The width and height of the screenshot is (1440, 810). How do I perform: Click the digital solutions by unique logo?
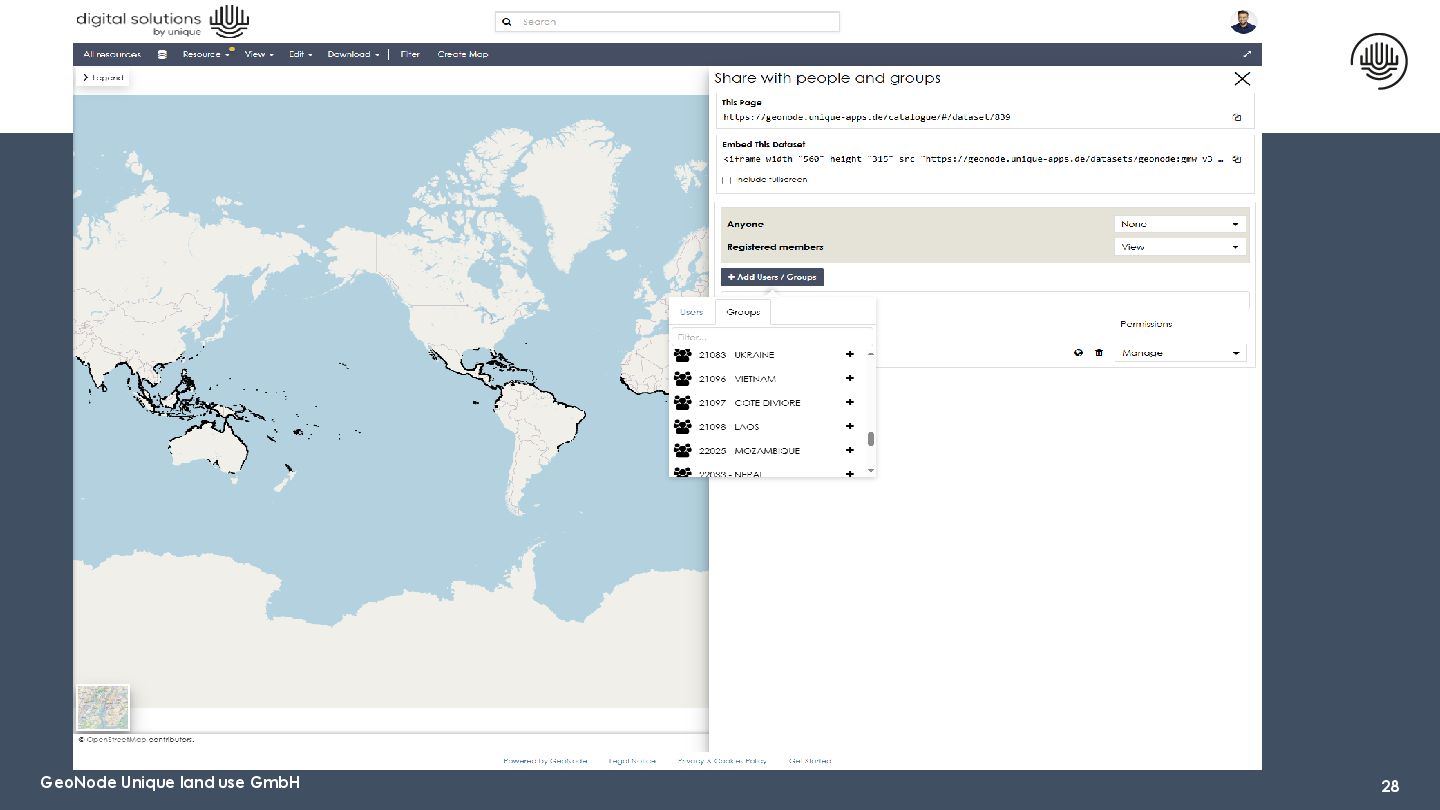pos(162,21)
